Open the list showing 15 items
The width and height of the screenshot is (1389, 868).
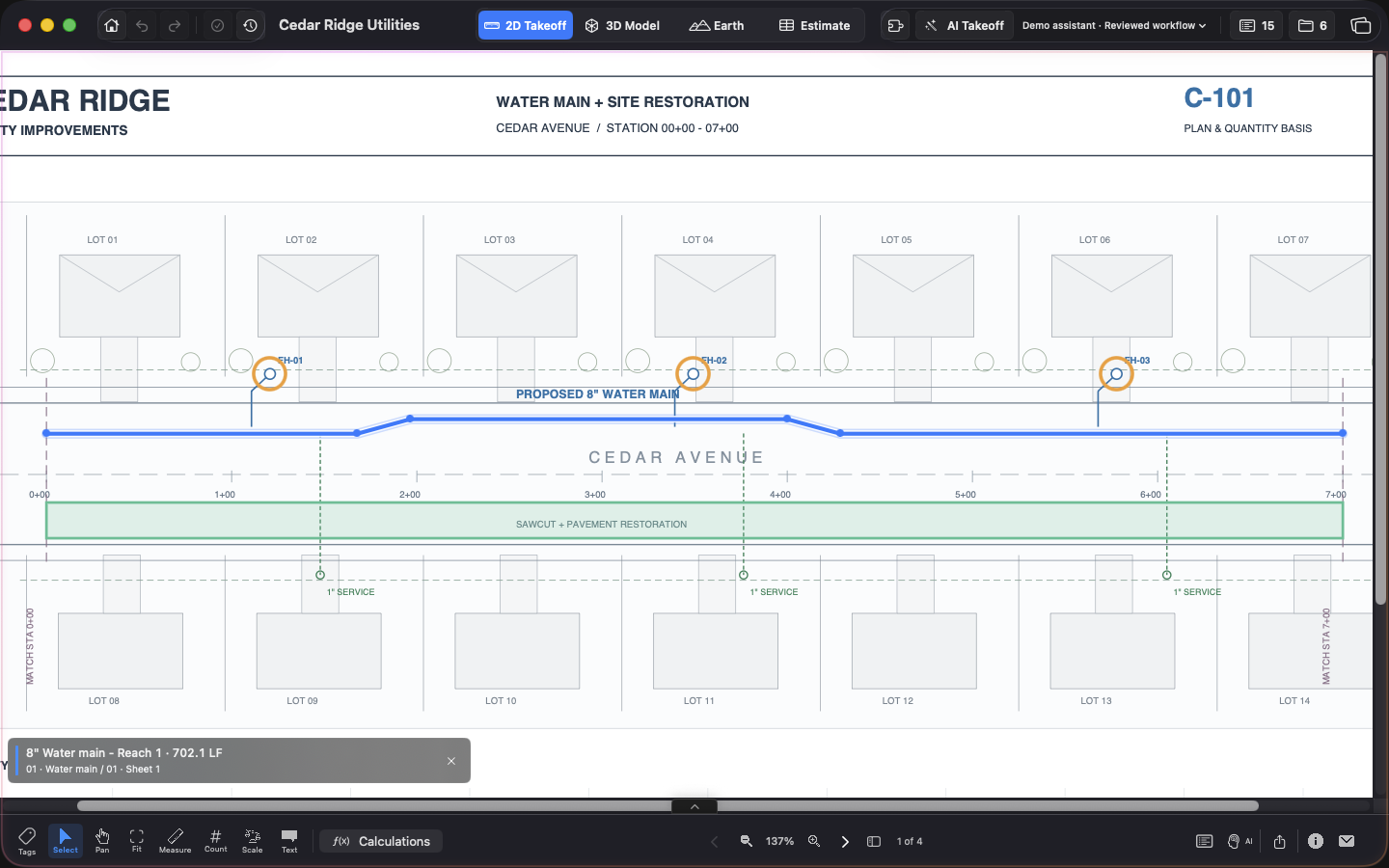pyautogui.click(x=1257, y=26)
